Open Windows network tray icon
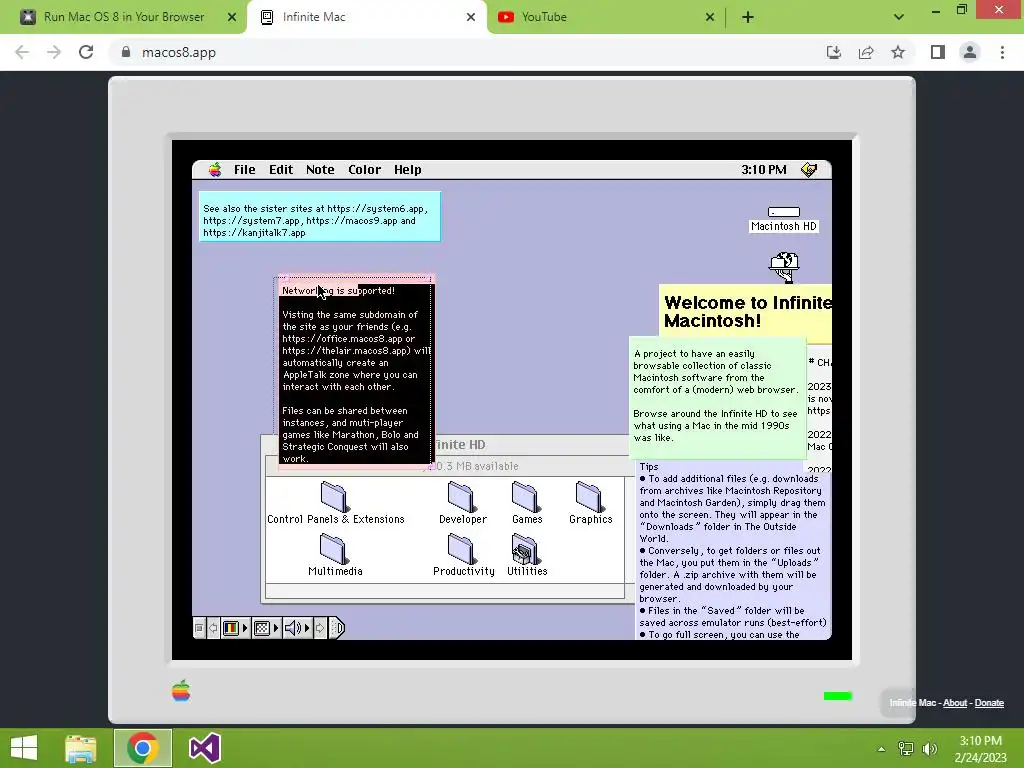The image size is (1024, 768). 906,749
